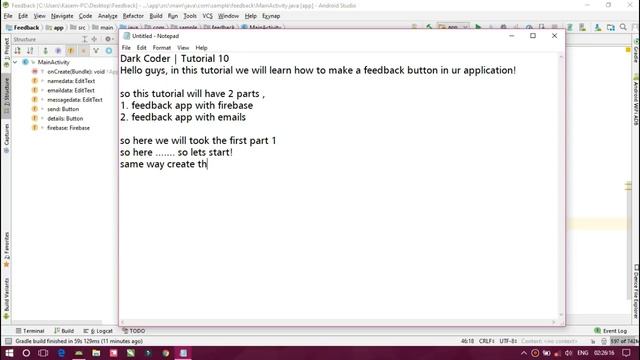This screenshot has width=640, height=360.
Task: Click src breadcrumb in navigation bar
Action: [78, 27]
